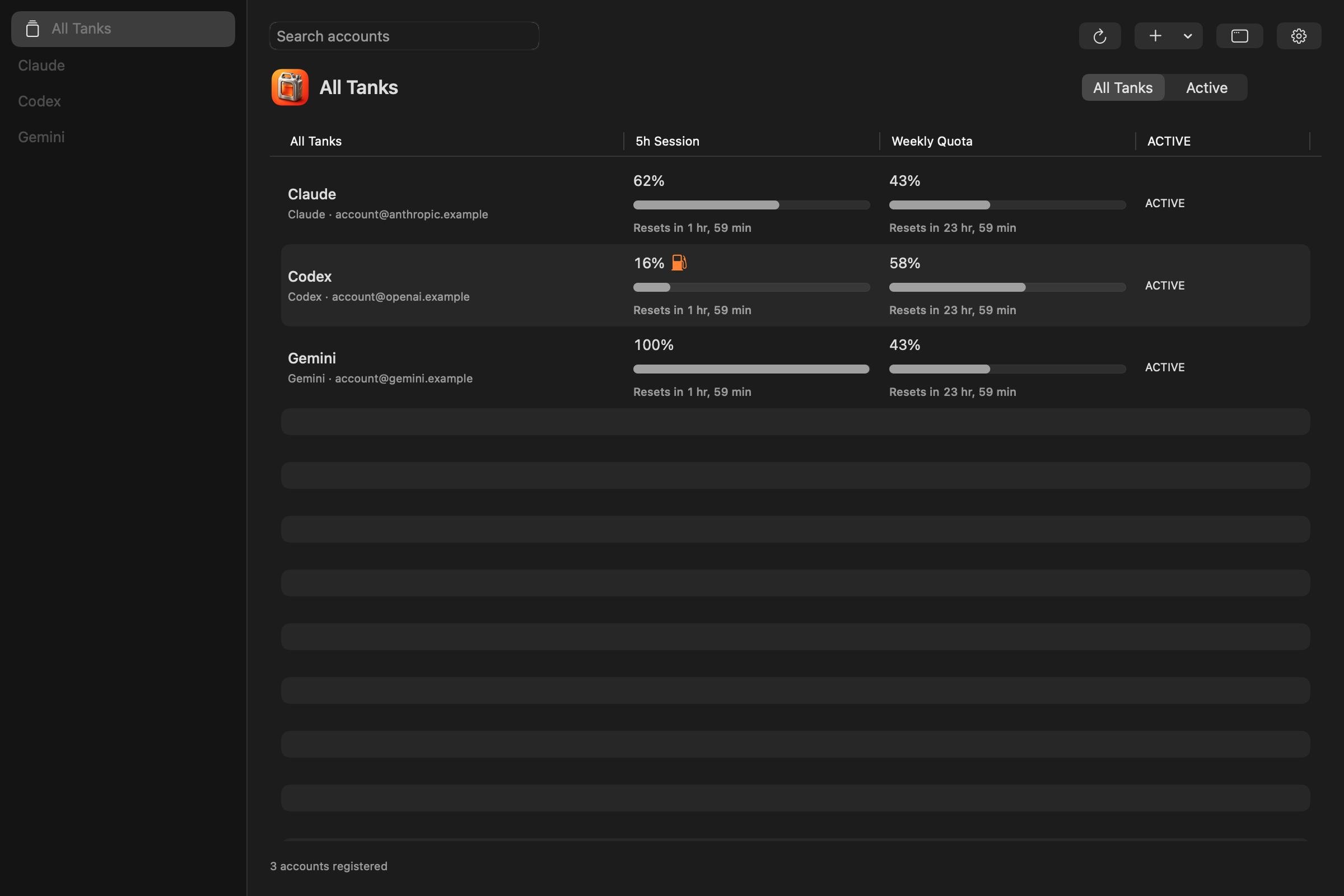Expand the add account dropdown chevron
The height and width of the screenshot is (896, 1344).
coord(1187,36)
